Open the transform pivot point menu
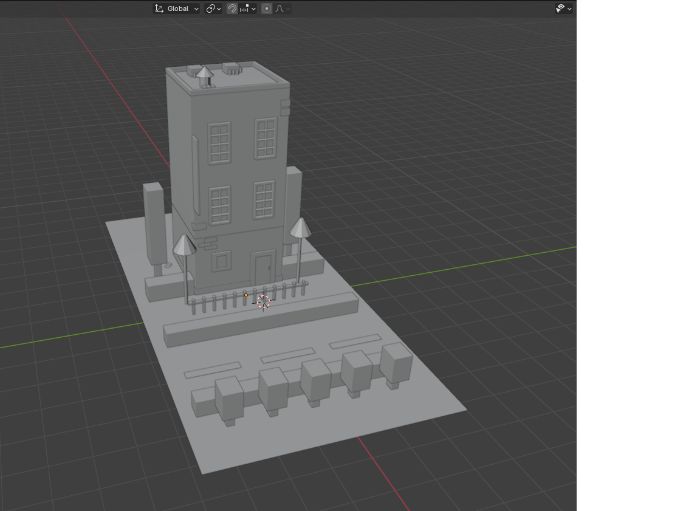Viewport: 700px width, 511px height. [213, 8]
